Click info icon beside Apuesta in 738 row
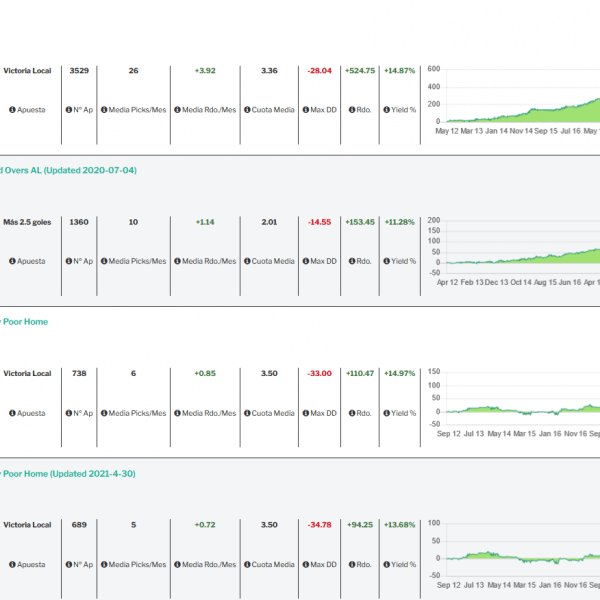This screenshot has height=600, width=600. (12, 413)
